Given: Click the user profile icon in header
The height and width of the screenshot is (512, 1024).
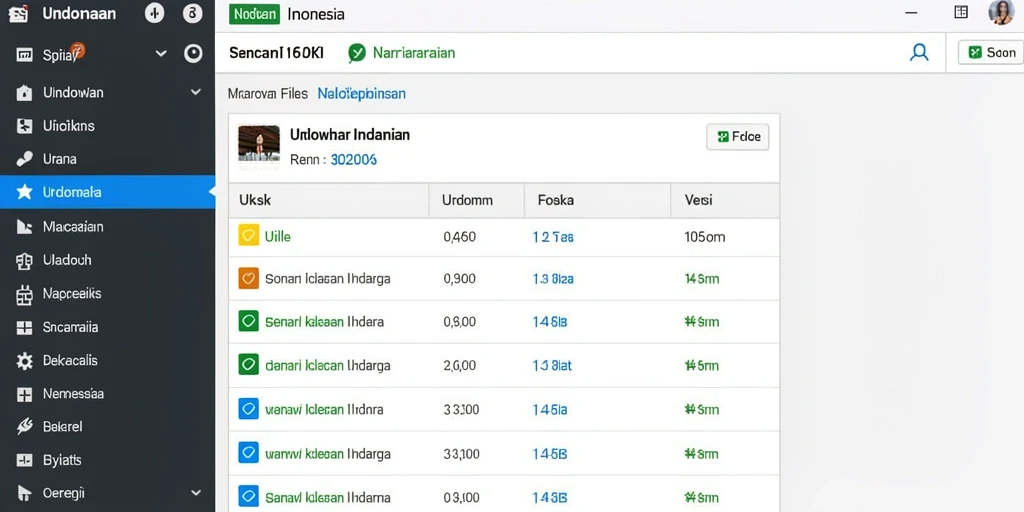Looking at the screenshot, I should [919, 52].
